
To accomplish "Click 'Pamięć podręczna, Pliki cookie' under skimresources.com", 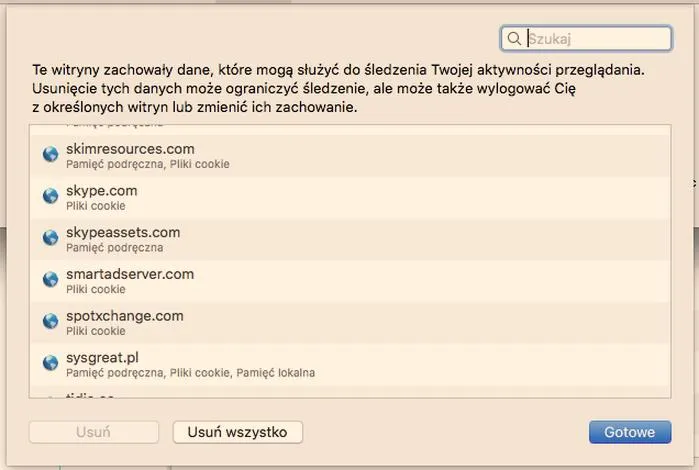I will pyautogui.click(x=148, y=164).
